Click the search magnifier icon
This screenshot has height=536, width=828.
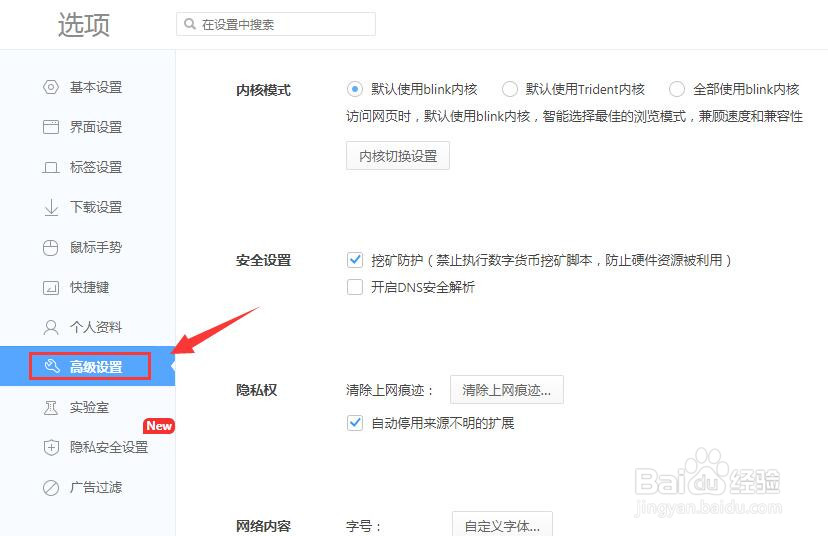point(190,24)
